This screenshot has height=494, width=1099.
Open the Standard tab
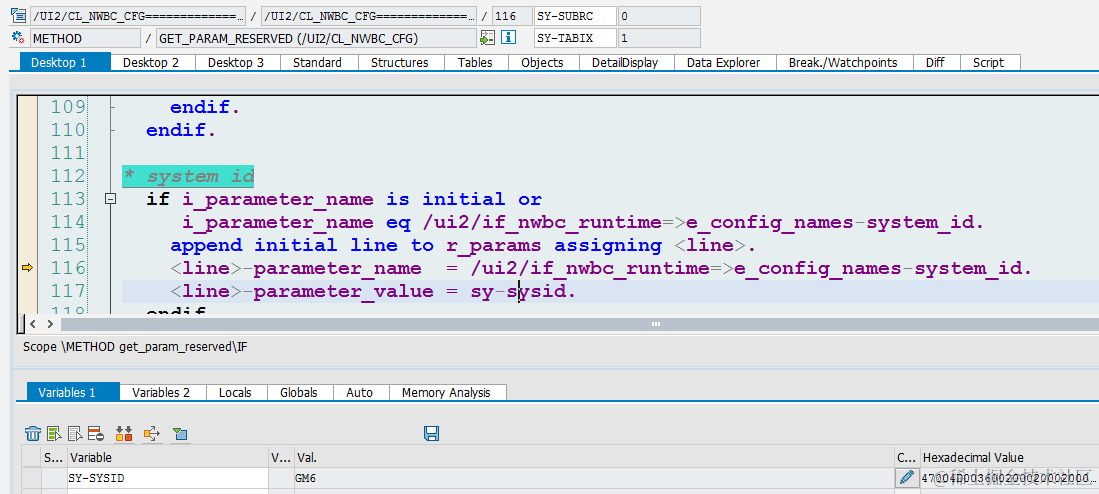click(x=317, y=62)
